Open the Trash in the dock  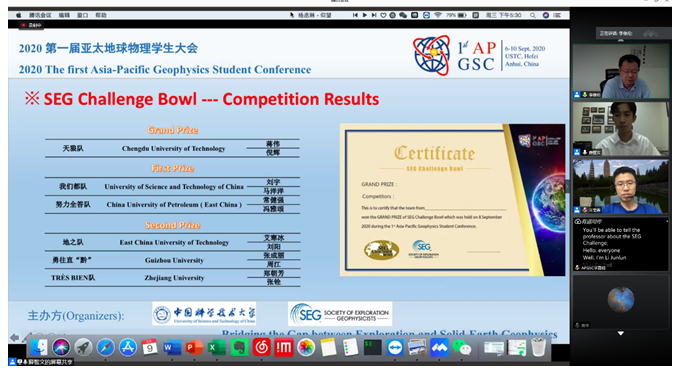click(x=538, y=347)
